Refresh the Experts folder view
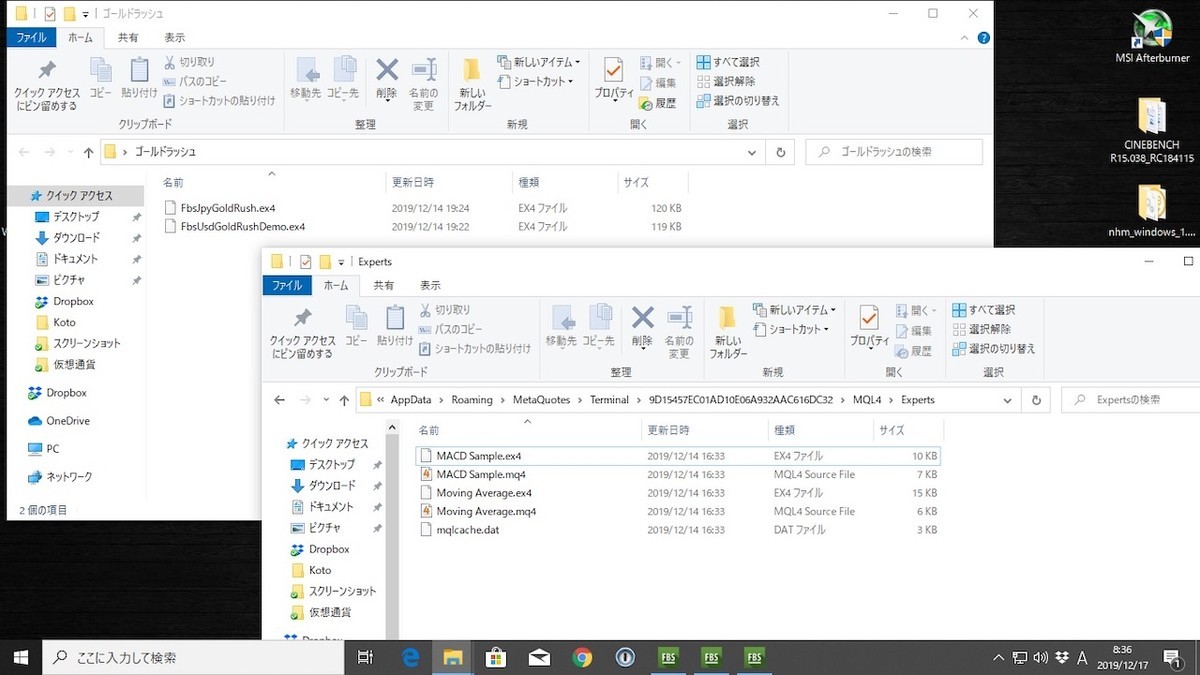 coord(1037,400)
